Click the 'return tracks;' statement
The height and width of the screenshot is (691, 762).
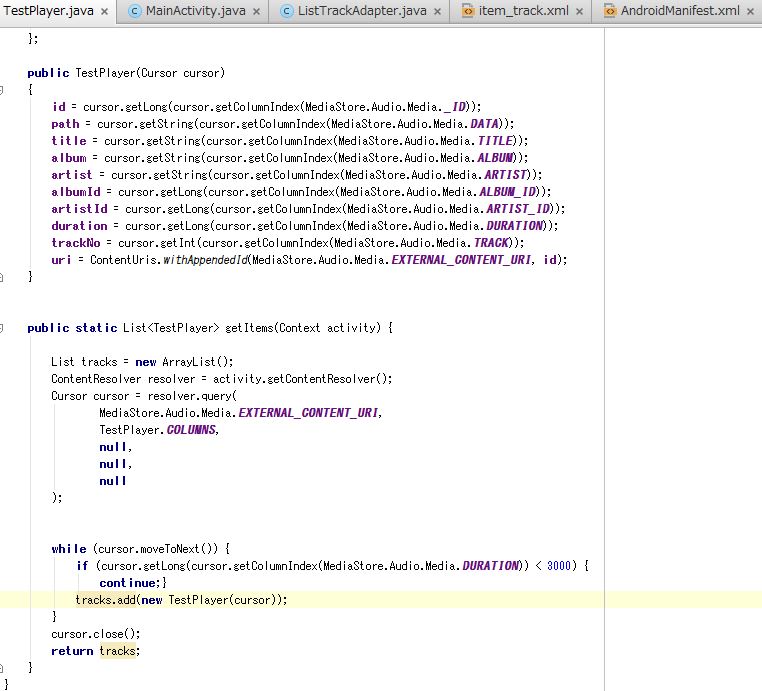pyautogui.click(x=95, y=651)
